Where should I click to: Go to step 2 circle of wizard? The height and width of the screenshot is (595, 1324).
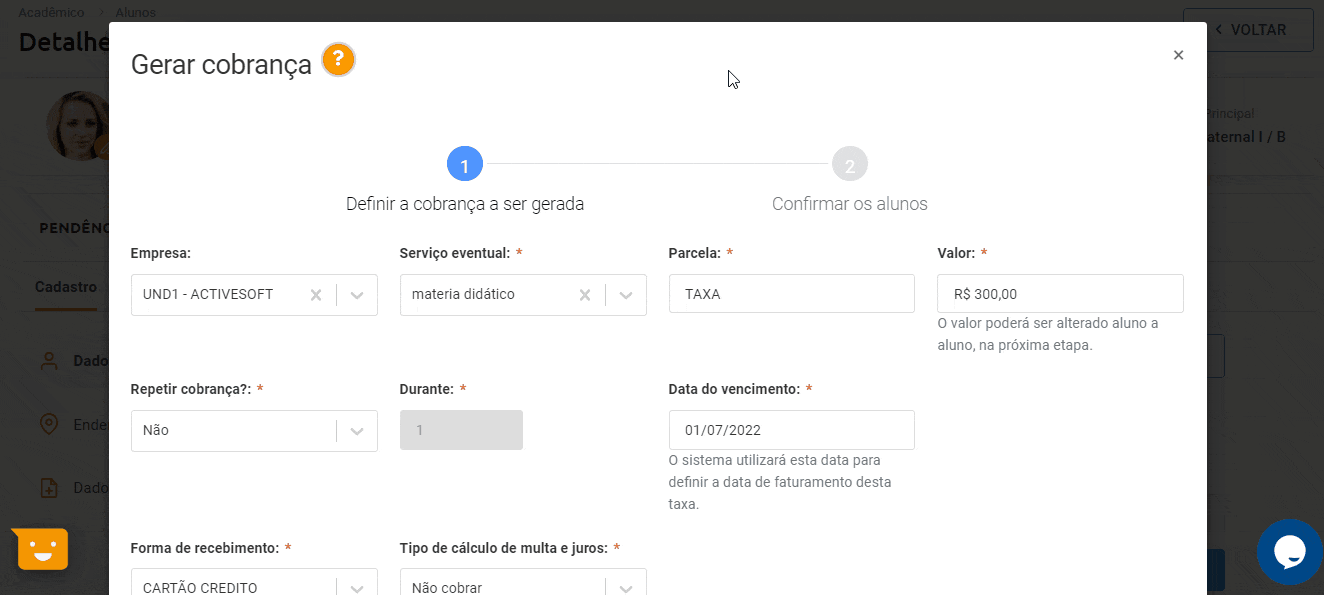click(850, 164)
